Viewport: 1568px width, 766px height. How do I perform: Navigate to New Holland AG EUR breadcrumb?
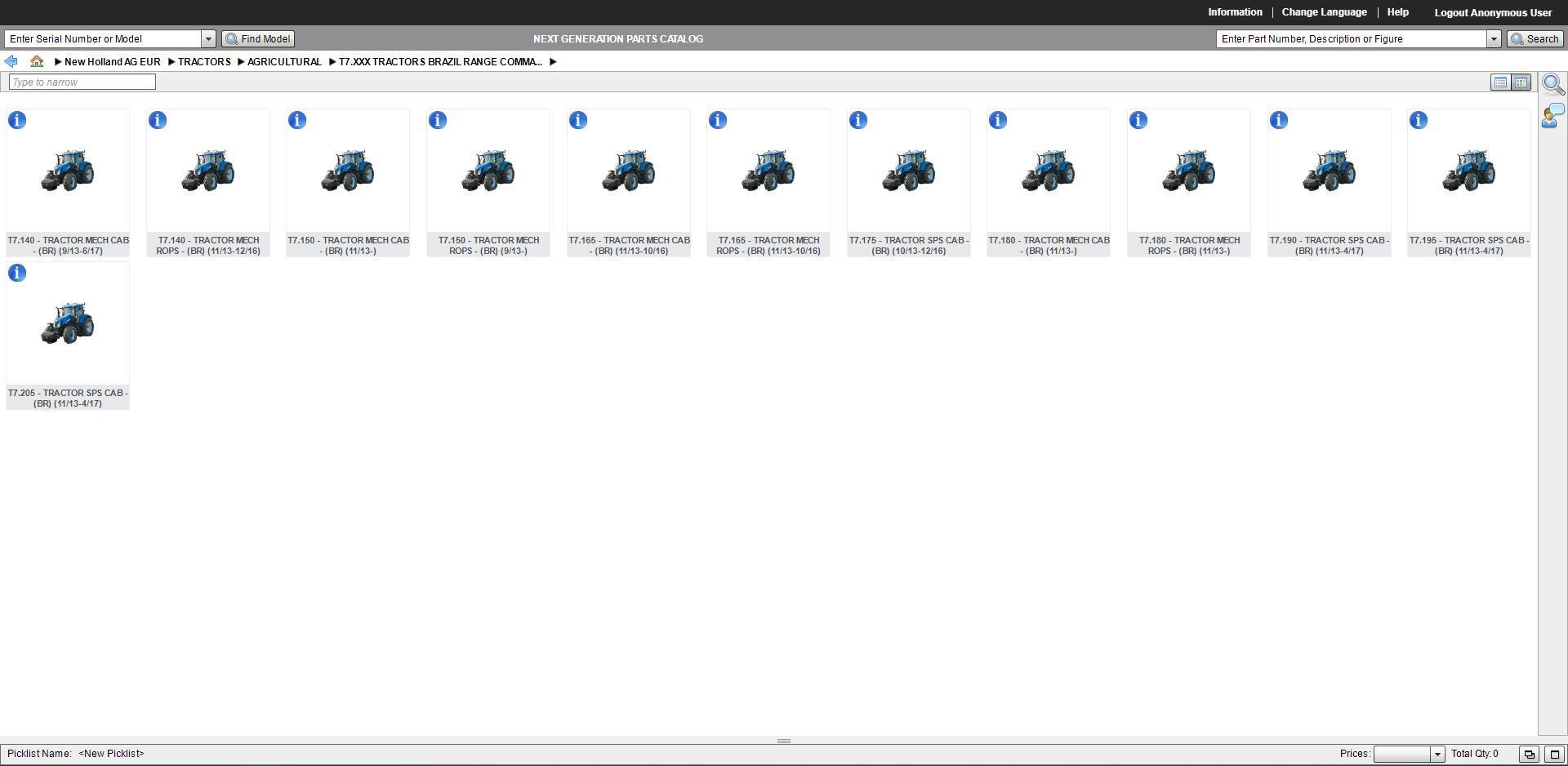[x=113, y=62]
